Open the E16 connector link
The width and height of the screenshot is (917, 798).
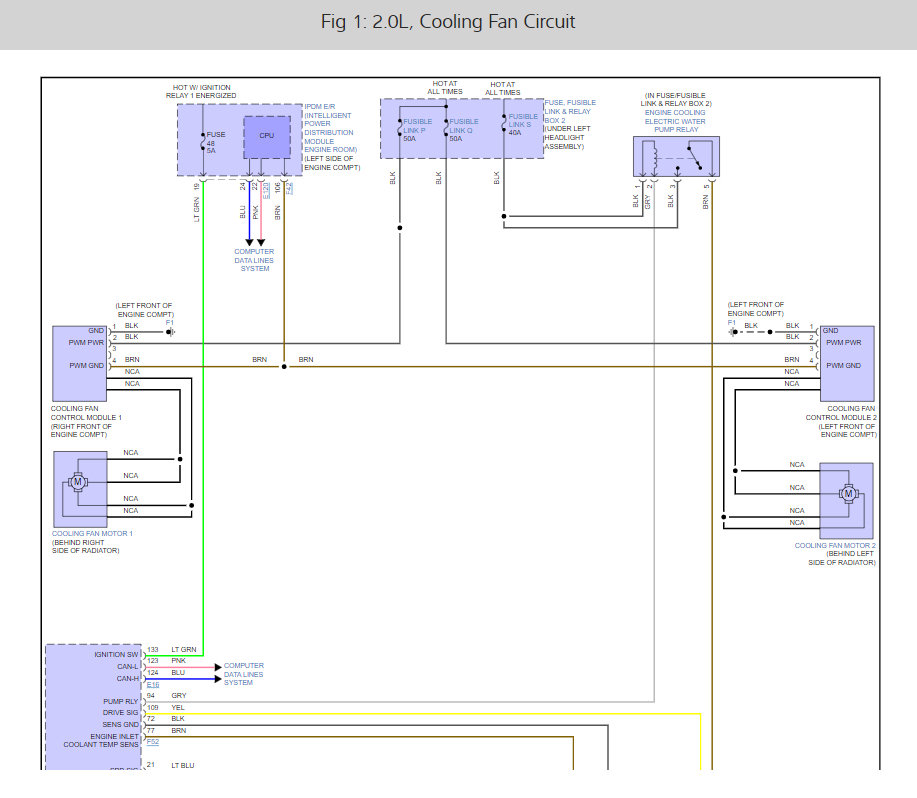(153, 685)
